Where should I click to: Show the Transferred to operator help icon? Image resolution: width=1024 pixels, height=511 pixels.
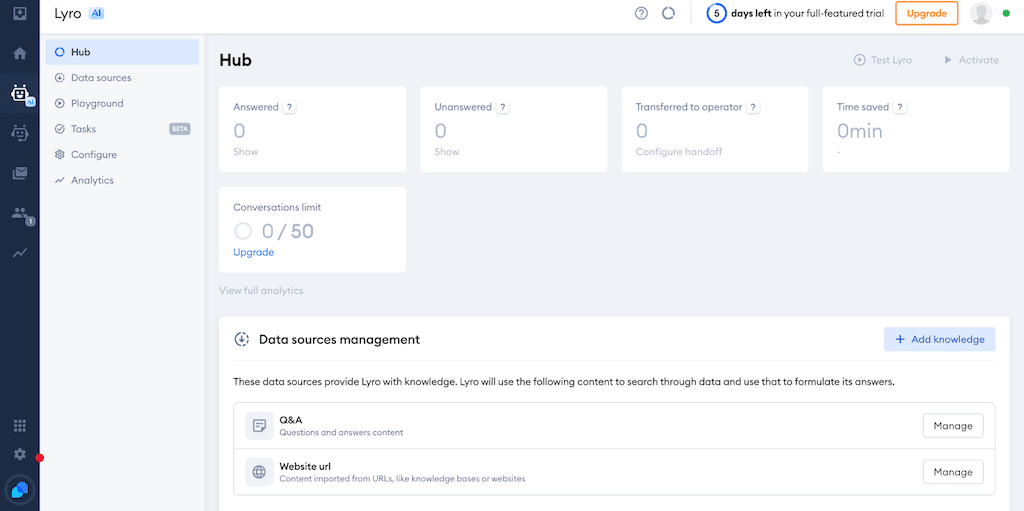pyautogui.click(x=753, y=107)
